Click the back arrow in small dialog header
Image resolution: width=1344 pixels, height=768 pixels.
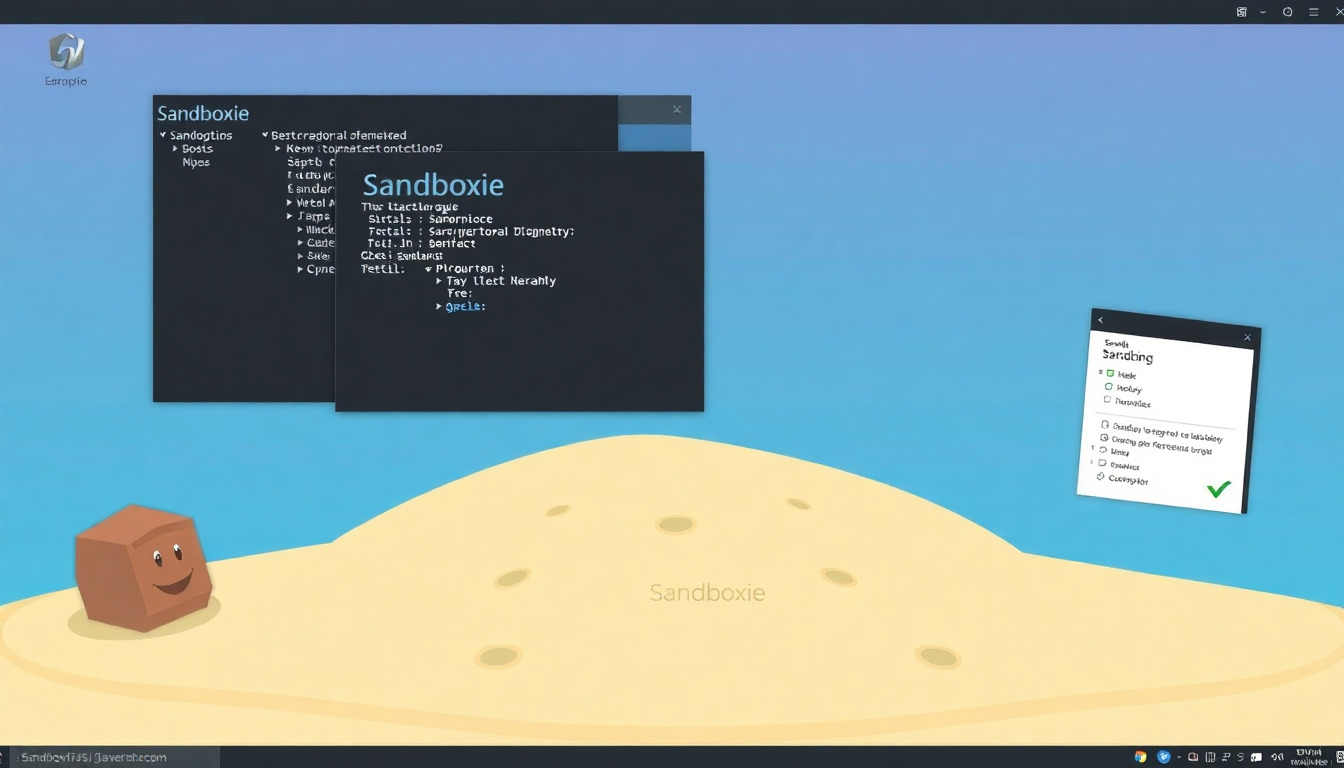[x=1100, y=320]
